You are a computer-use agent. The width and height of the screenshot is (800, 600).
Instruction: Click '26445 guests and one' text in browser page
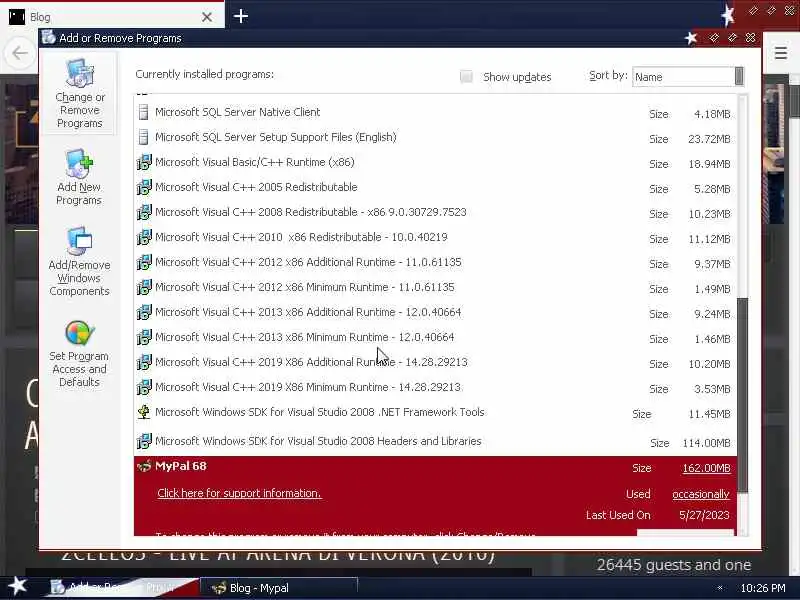point(673,565)
